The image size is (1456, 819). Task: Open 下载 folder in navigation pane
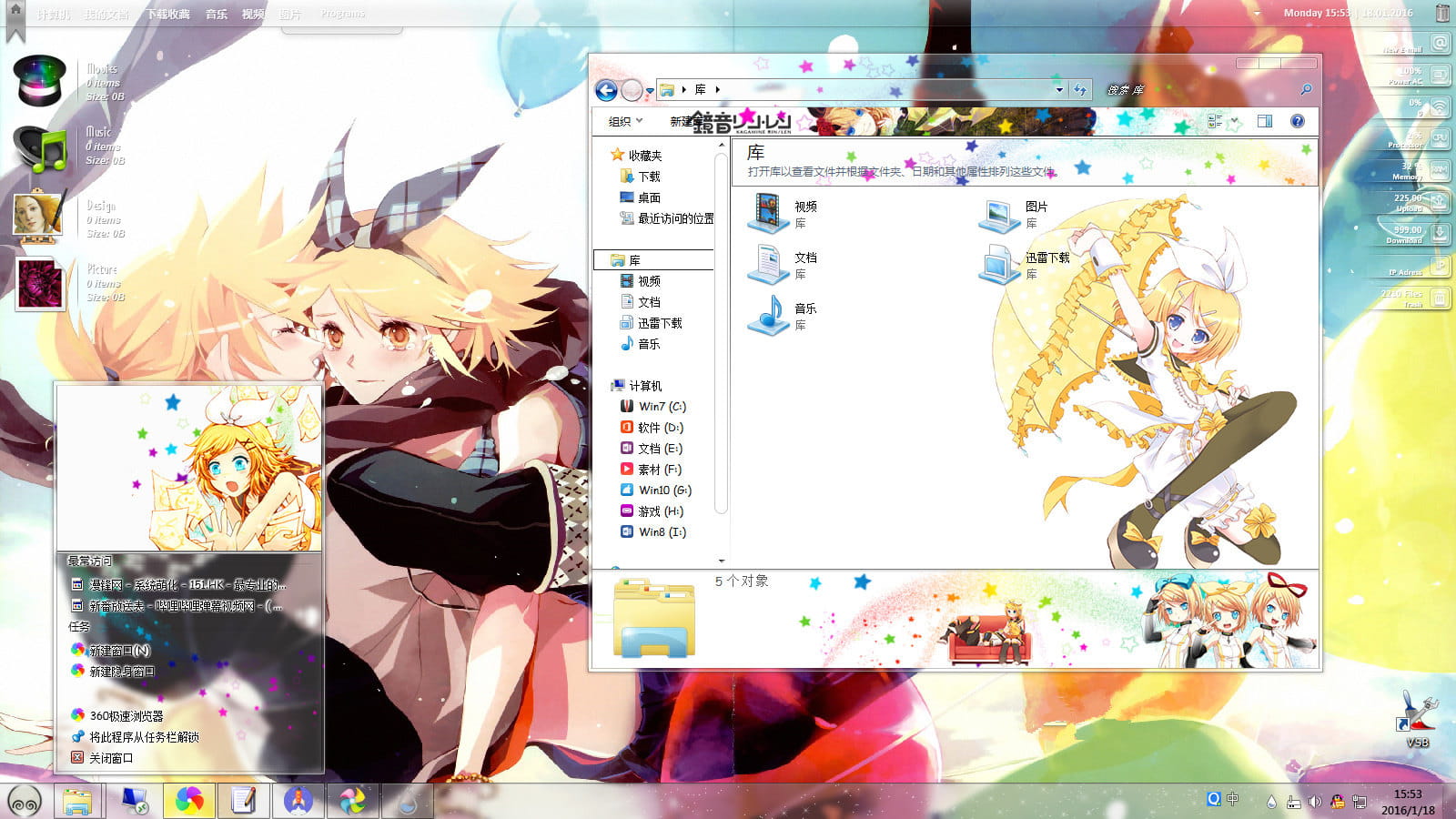pyautogui.click(x=640, y=177)
